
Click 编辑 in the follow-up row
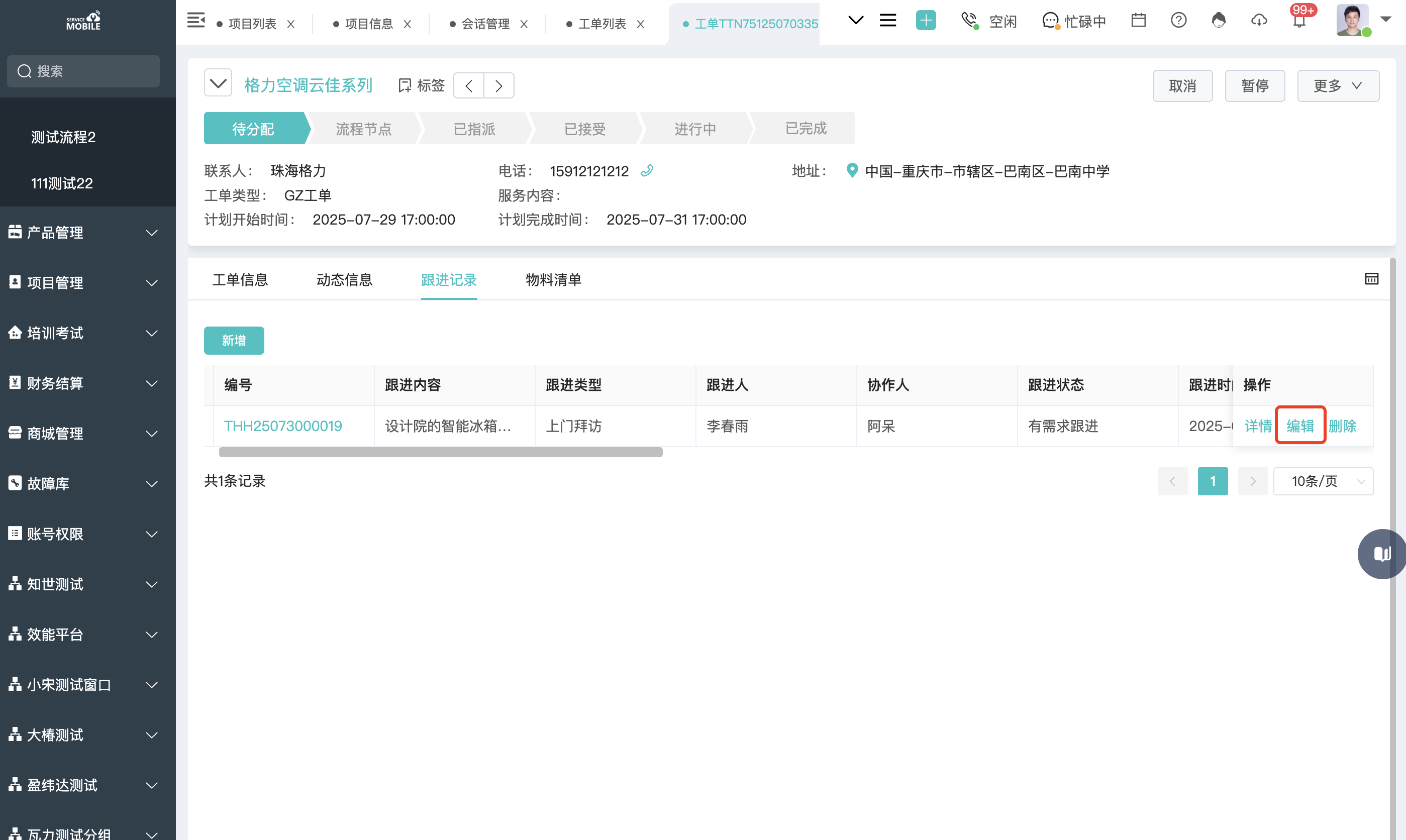(x=1300, y=426)
